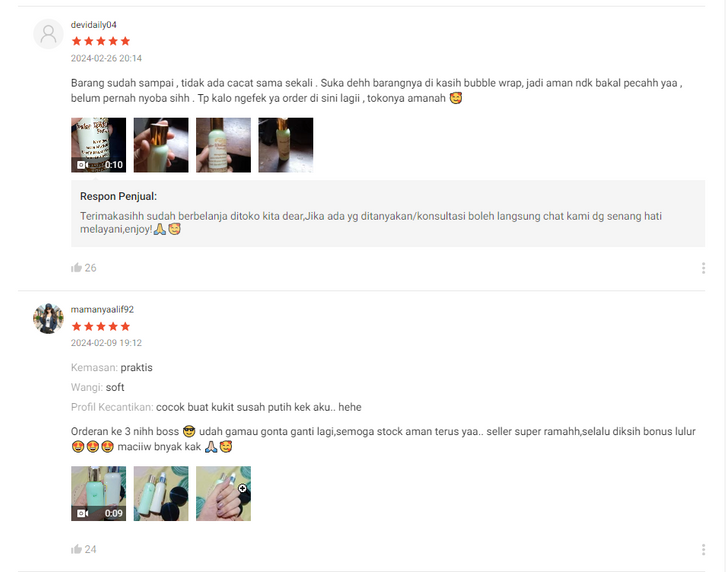This screenshot has width=726, height=572.
Task: Open three-dot menu on devidaily04's review
Action: click(x=703, y=268)
